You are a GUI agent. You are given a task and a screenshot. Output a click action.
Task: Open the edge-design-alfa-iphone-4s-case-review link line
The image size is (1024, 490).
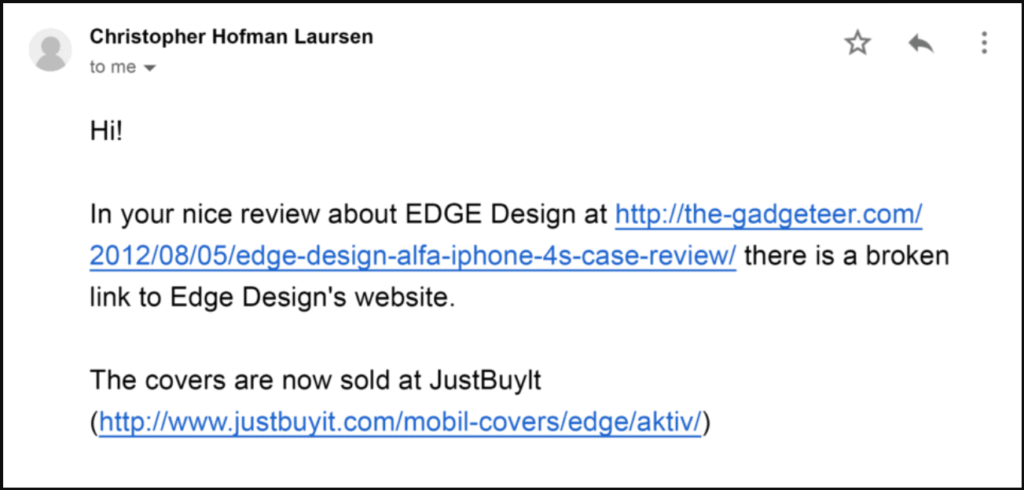point(413,256)
